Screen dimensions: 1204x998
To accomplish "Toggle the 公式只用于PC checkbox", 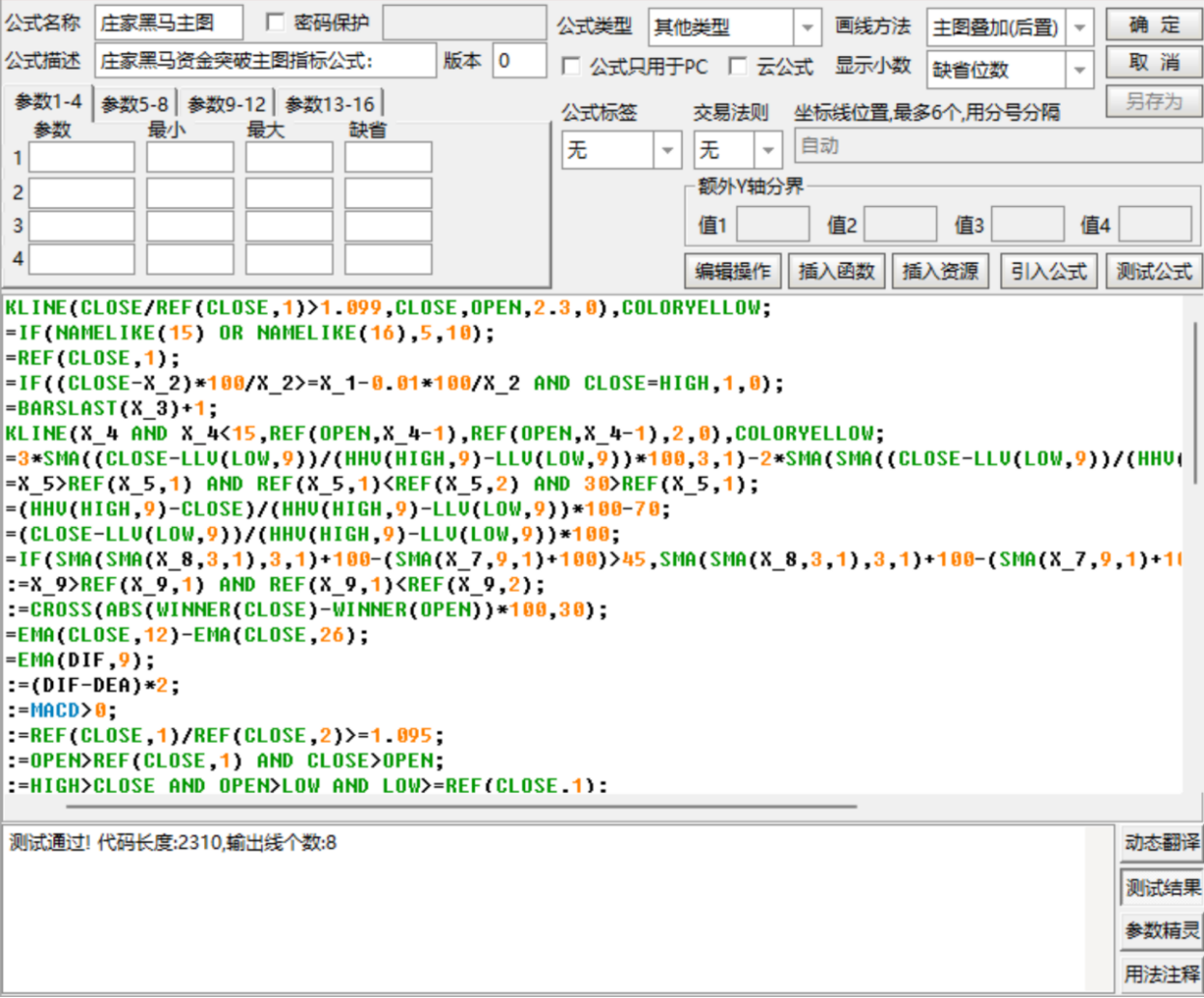I will 572,66.
